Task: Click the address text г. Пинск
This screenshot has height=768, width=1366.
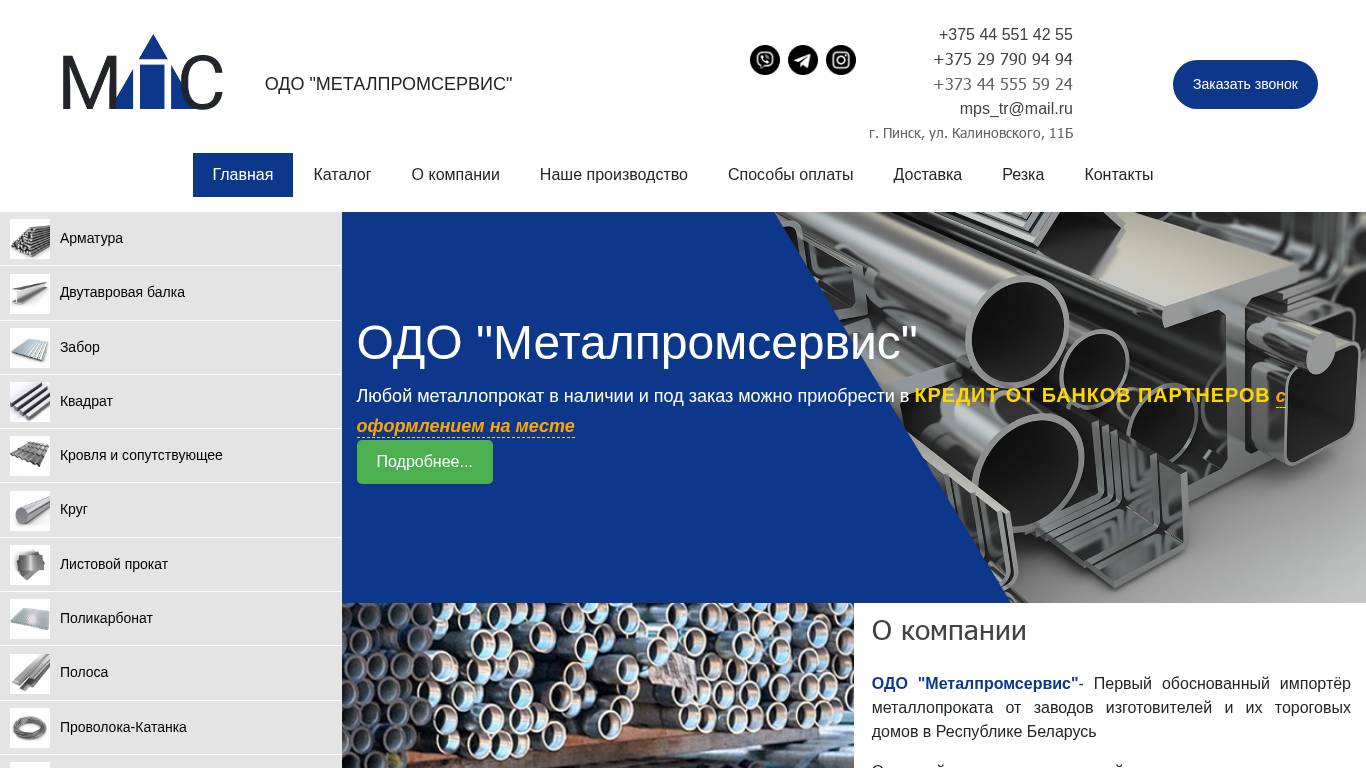Action: 971,133
